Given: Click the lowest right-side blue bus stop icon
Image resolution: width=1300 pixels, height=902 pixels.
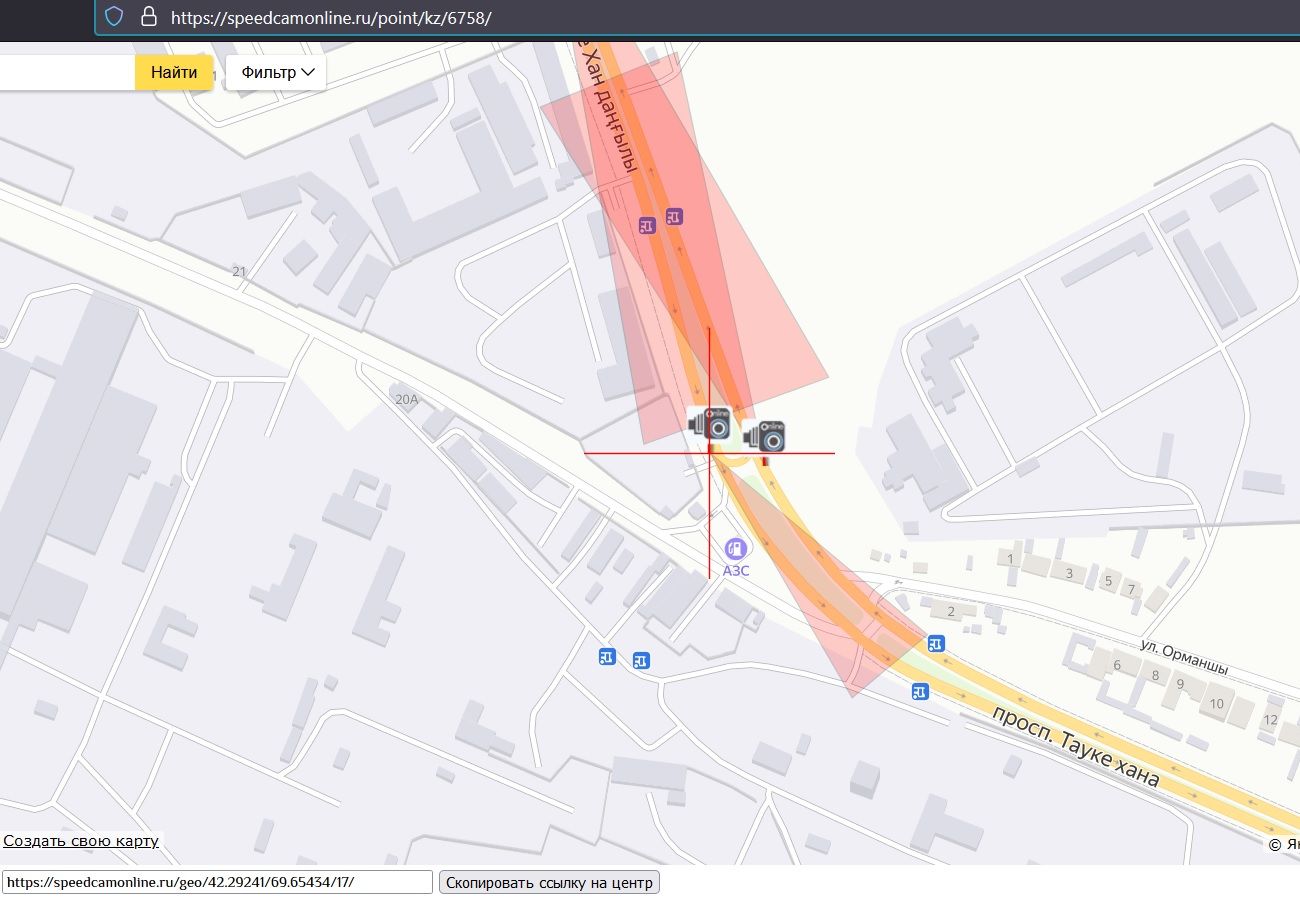Looking at the screenshot, I should [920, 691].
